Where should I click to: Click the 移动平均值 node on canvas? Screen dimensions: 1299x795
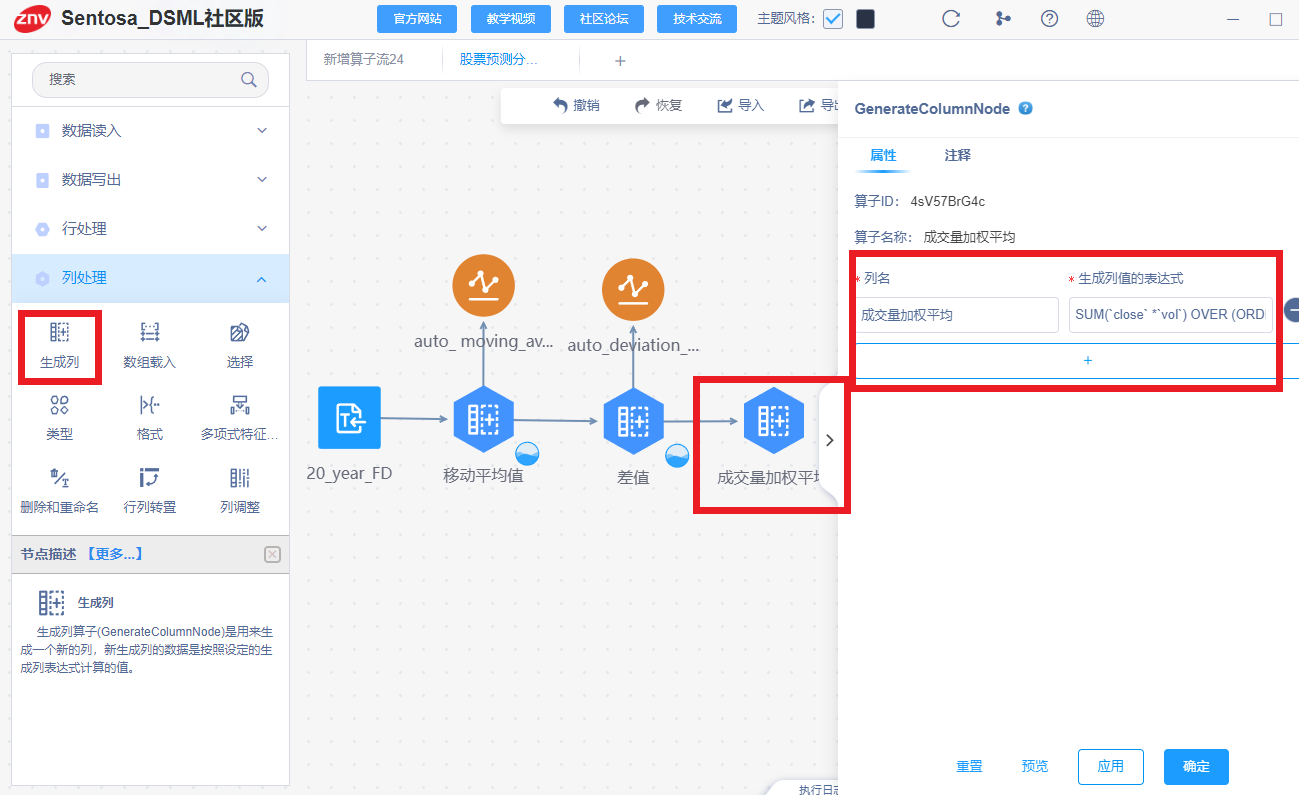(x=483, y=420)
